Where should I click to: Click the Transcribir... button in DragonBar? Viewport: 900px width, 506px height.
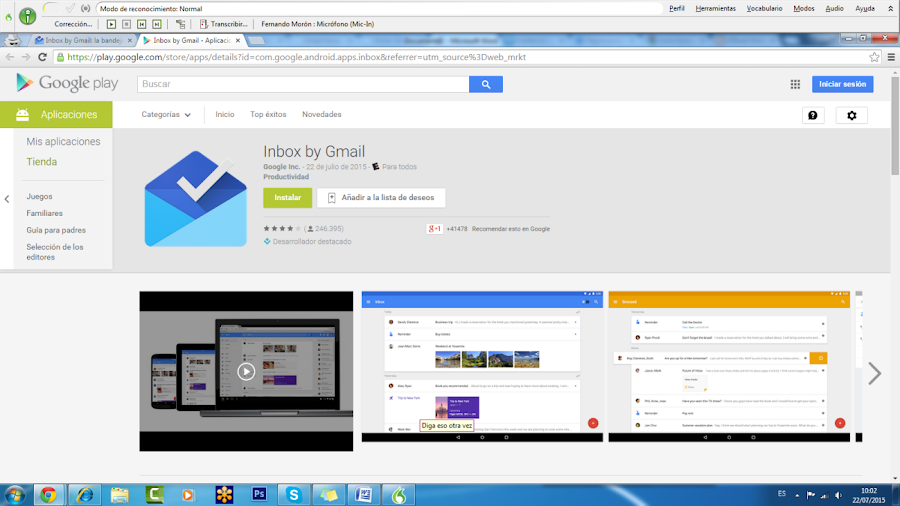click(x=223, y=24)
